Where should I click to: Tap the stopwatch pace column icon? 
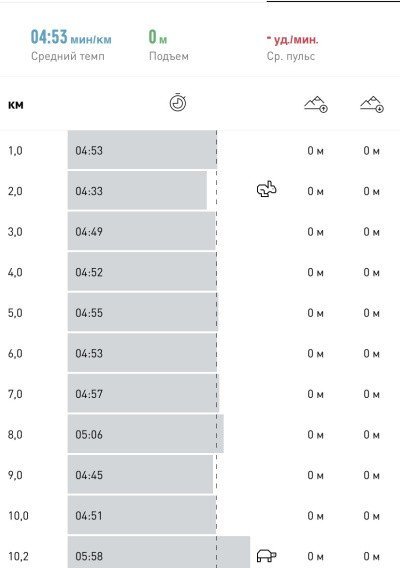[x=178, y=103]
